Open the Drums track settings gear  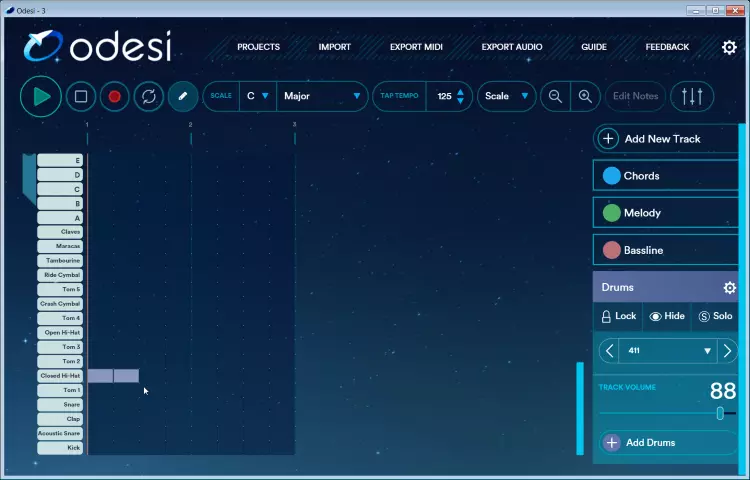(729, 287)
